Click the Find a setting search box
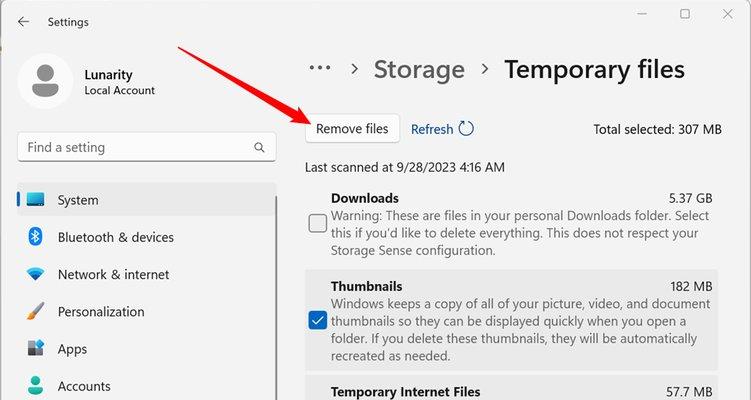The image size is (751, 400). click(147, 147)
